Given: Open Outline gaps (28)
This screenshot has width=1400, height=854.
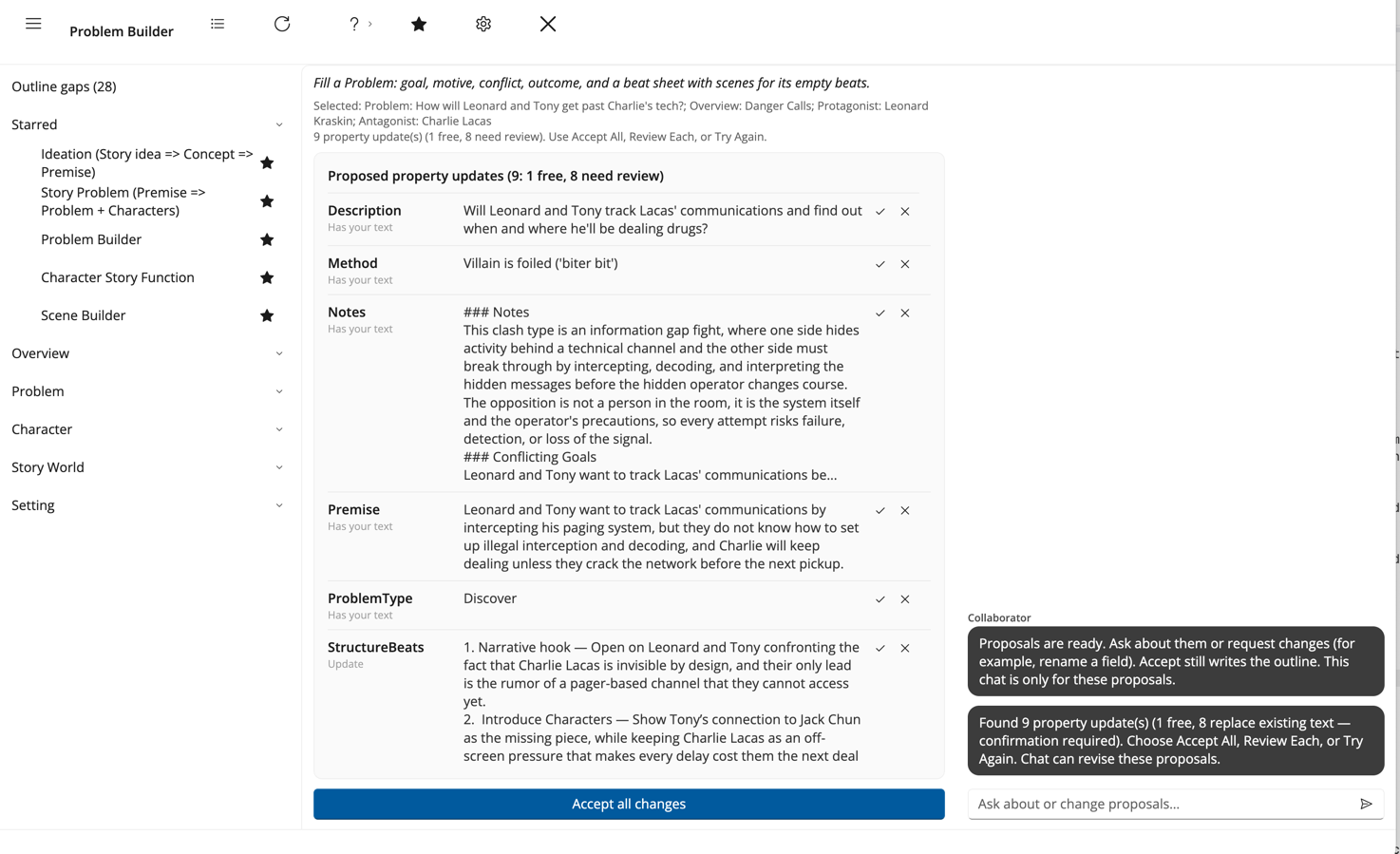Looking at the screenshot, I should pyautogui.click(x=64, y=86).
